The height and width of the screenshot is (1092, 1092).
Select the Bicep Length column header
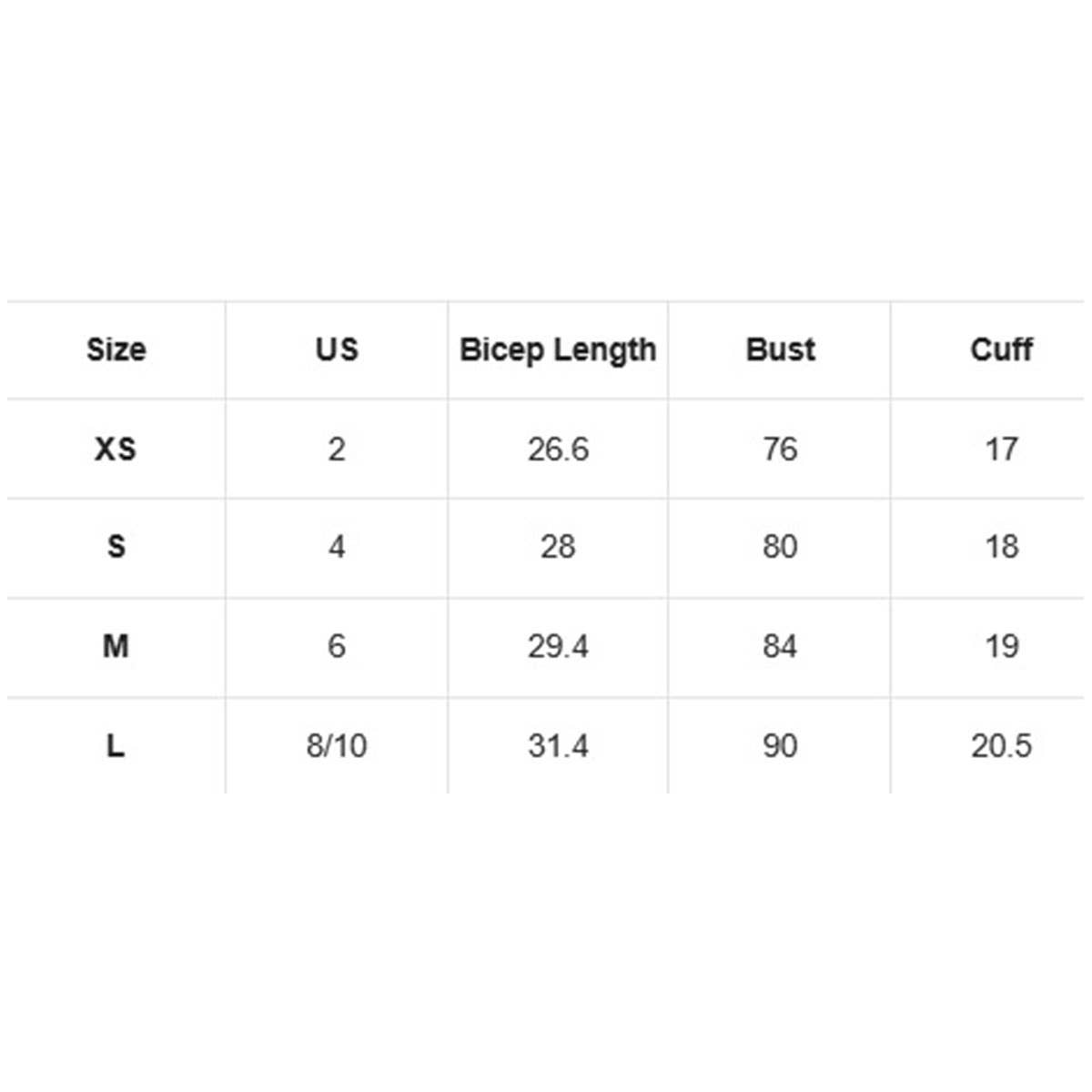558,349
